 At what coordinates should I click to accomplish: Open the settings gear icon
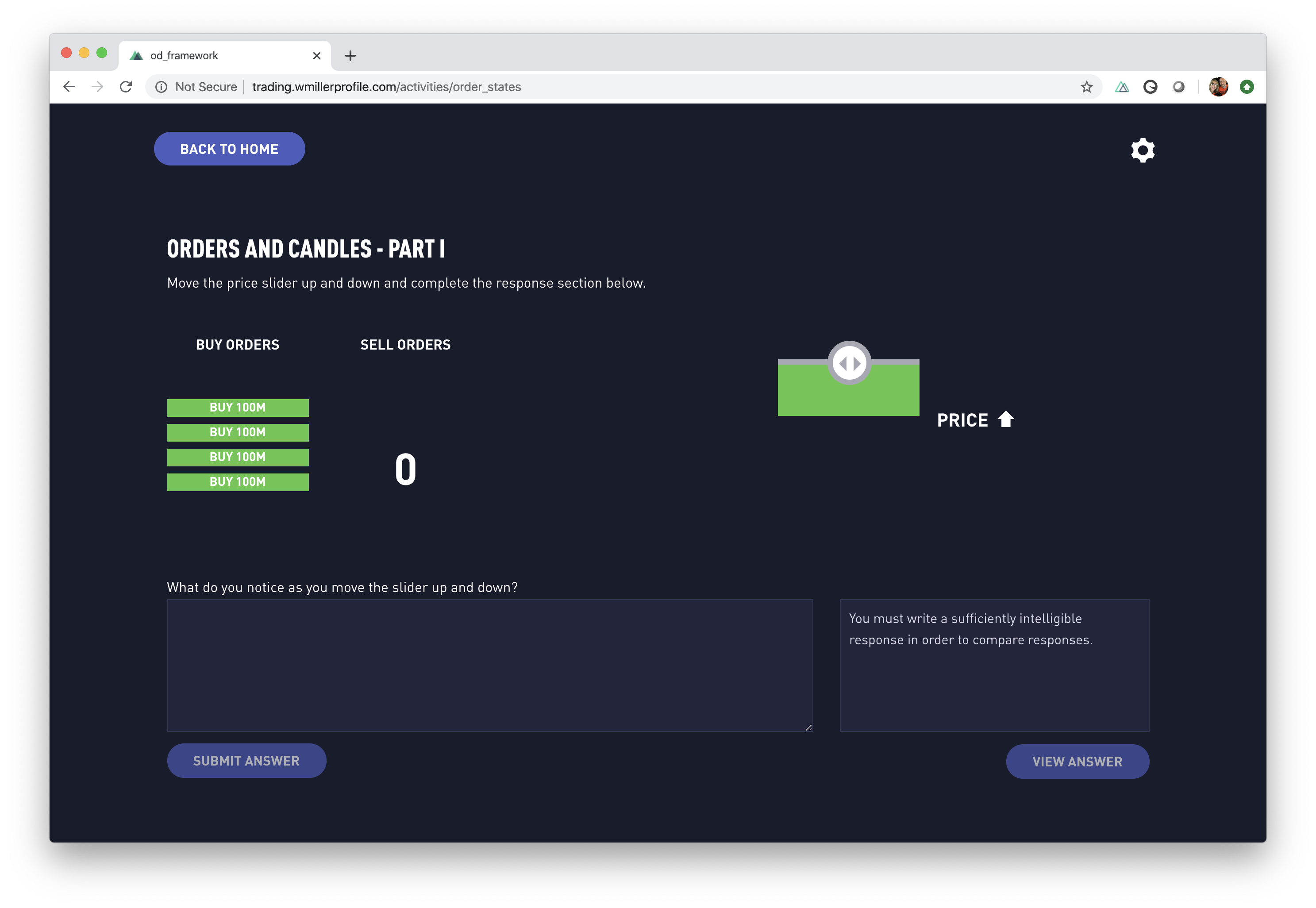1143,150
